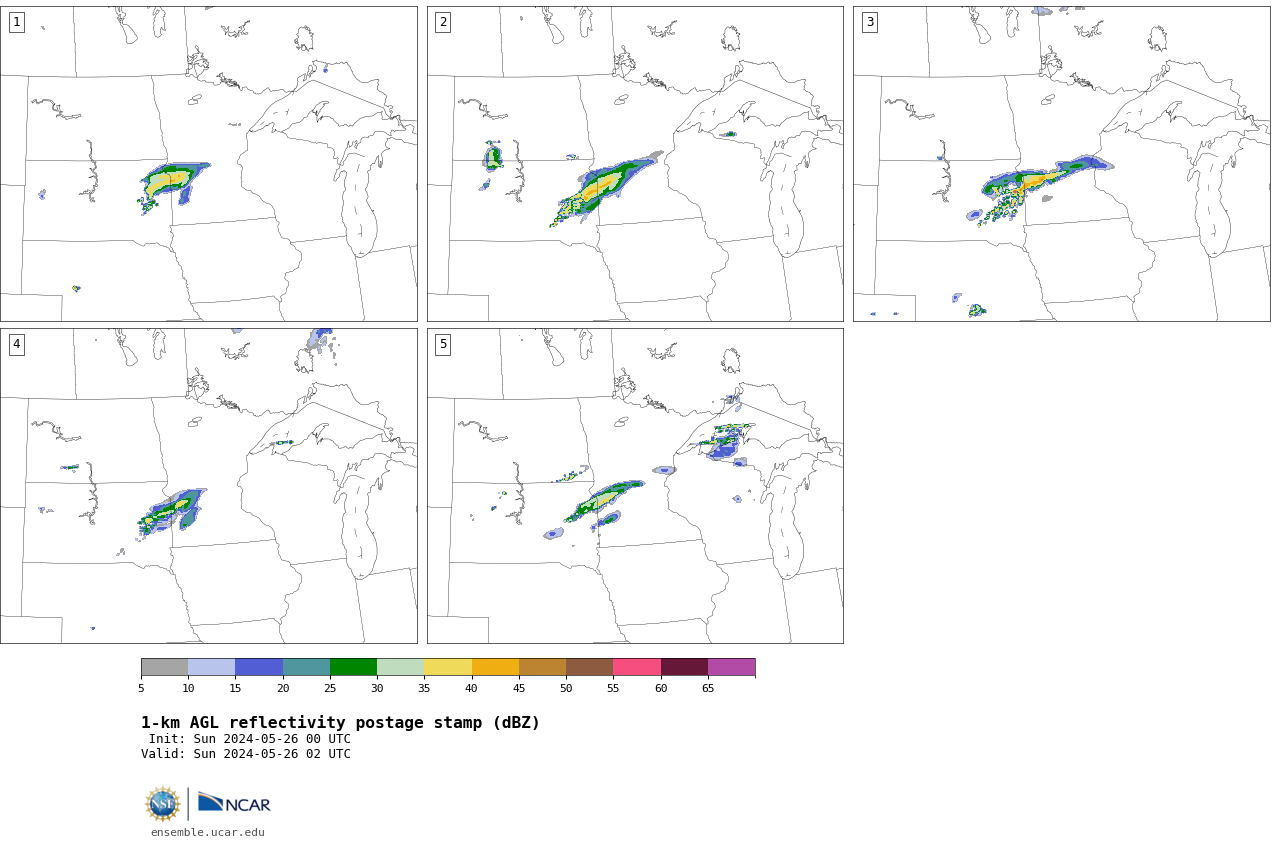The width and height of the screenshot is (1280, 844).
Task: Click the purple 65+ dBZ swatch
Action: [731, 667]
